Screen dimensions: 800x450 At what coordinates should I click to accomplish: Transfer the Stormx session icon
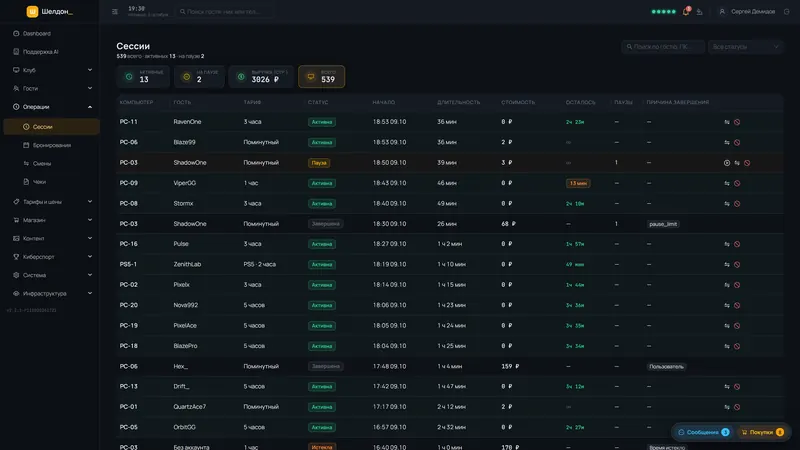(727, 204)
